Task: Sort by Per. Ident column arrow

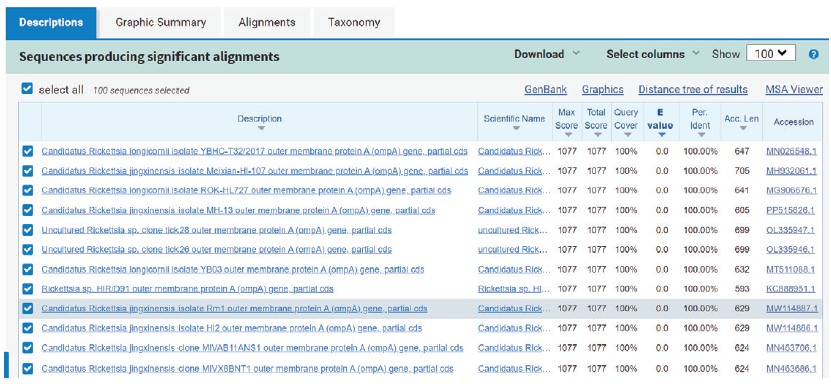Action: click(701, 136)
